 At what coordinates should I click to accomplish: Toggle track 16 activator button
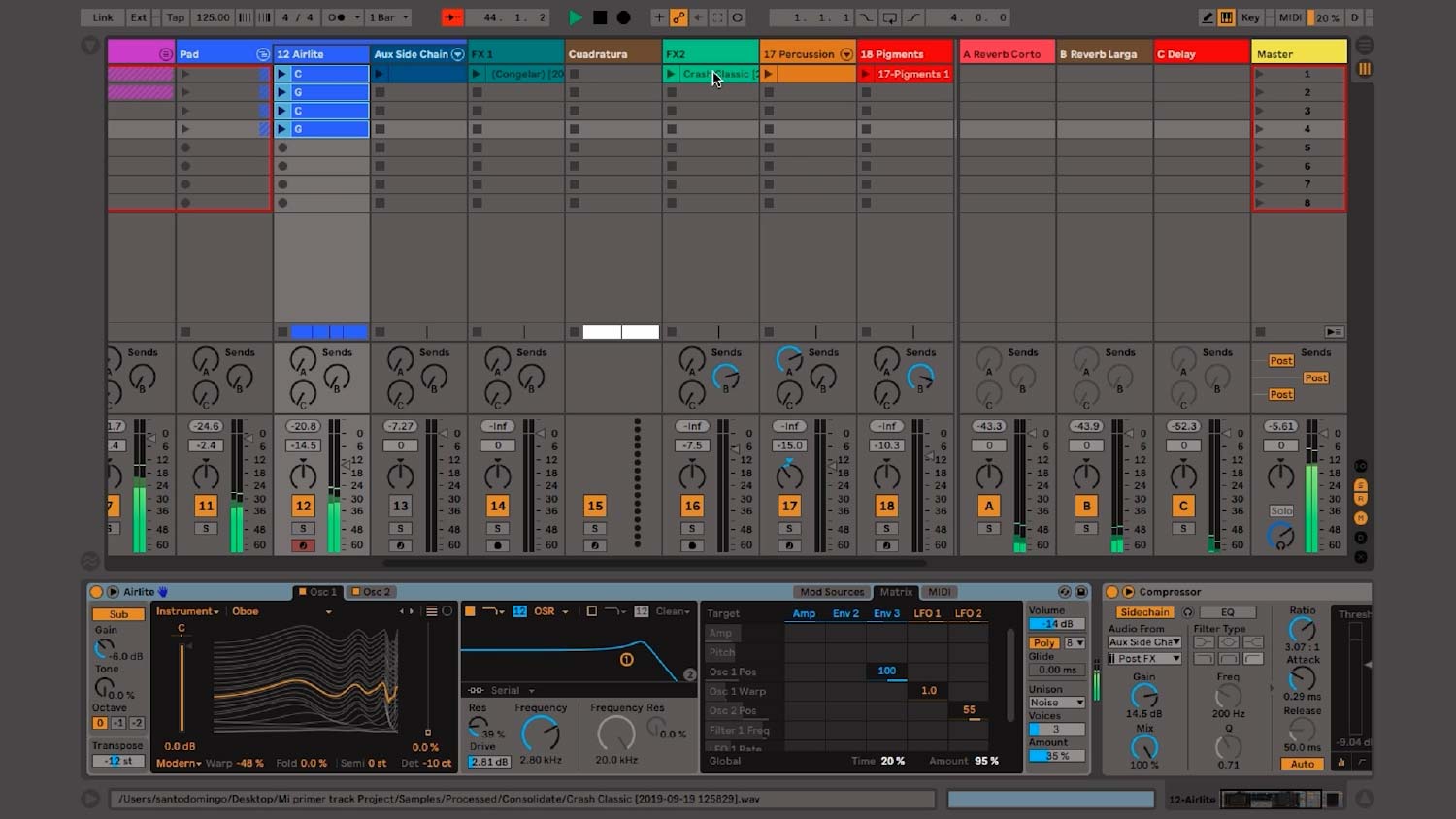pyautogui.click(x=692, y=506)
